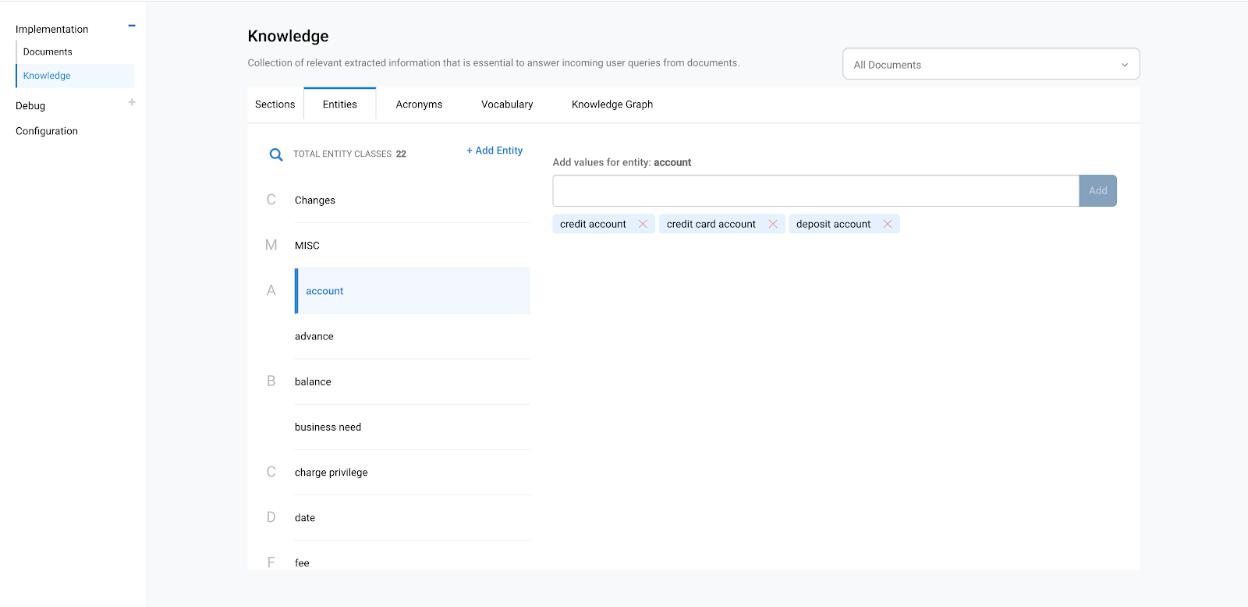Switch to the Sections tab
The width and height of the screenshot is (1248, 607).
click(x=275, y=104)
